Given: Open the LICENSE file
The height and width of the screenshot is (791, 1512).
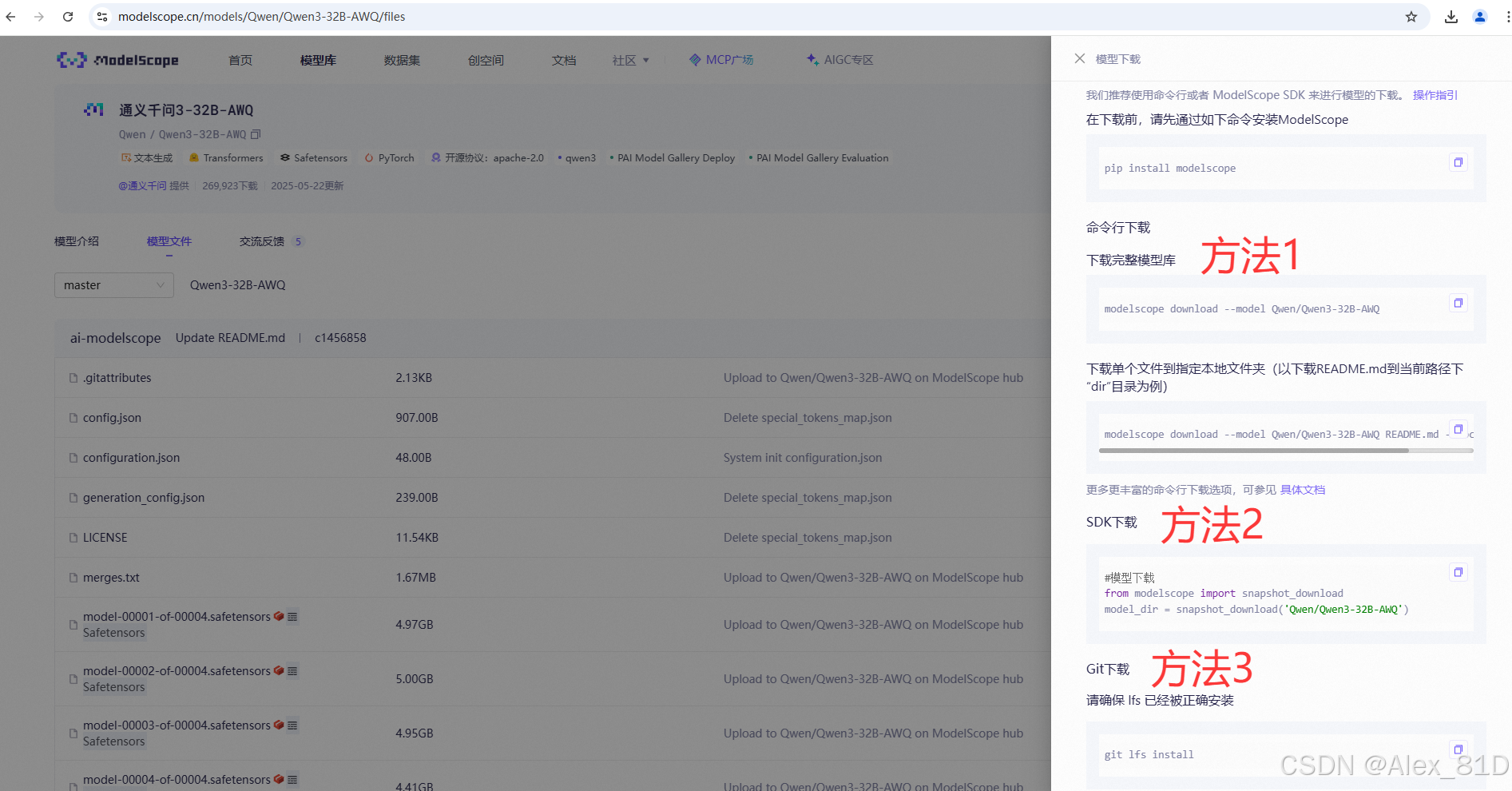Looking at the screenshot, I should coord(105,538).
